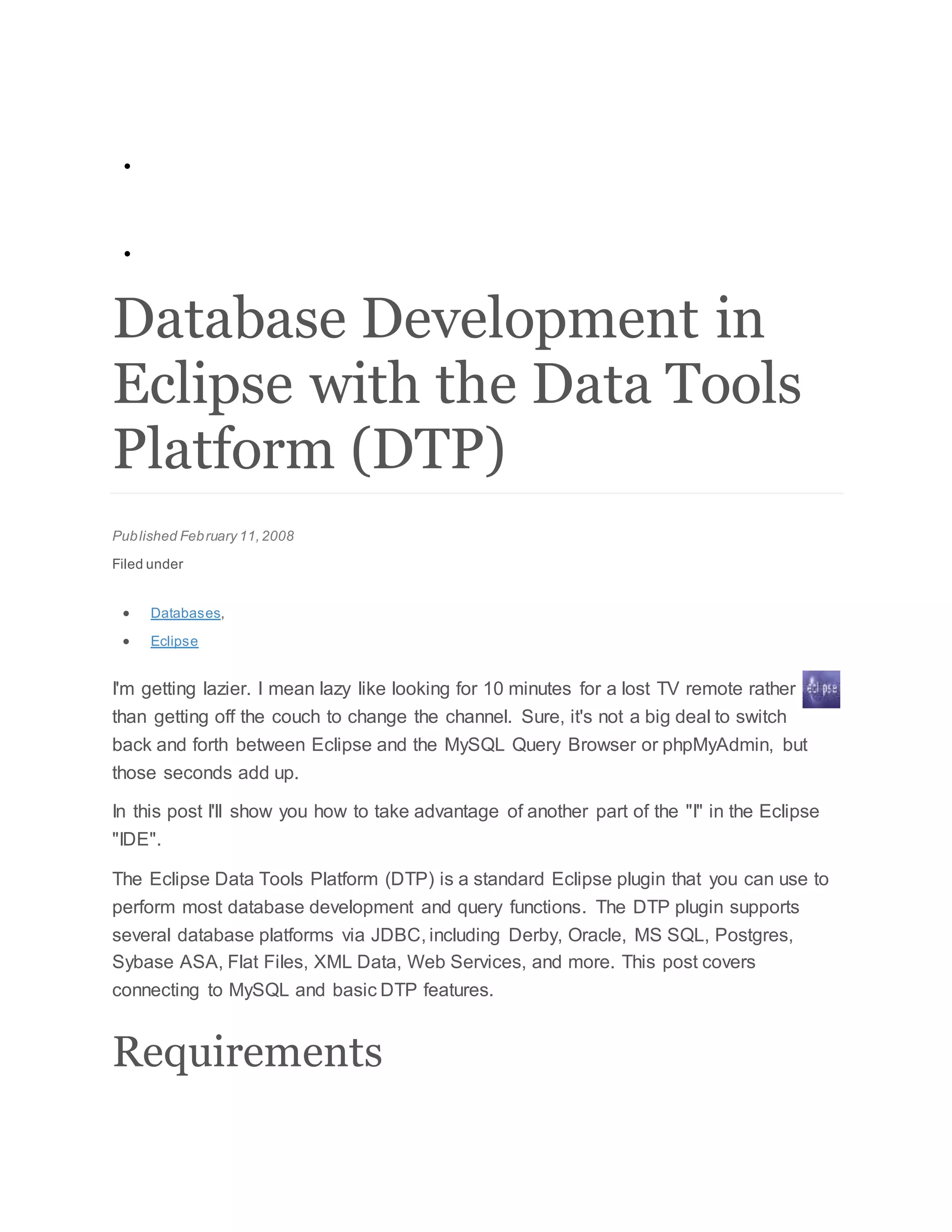
Task: Click the 'Requirements' section heading
Action: click(248, 1052)
